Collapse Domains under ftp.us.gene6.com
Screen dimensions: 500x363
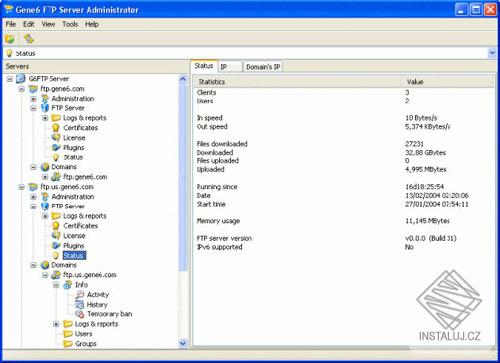(x=33, y=265)
